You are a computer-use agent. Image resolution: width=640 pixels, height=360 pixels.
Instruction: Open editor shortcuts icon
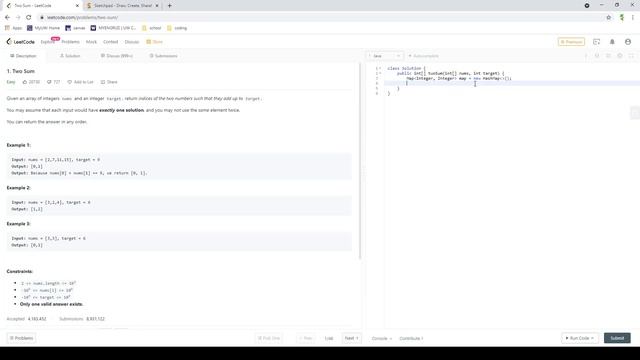(608, 56)
